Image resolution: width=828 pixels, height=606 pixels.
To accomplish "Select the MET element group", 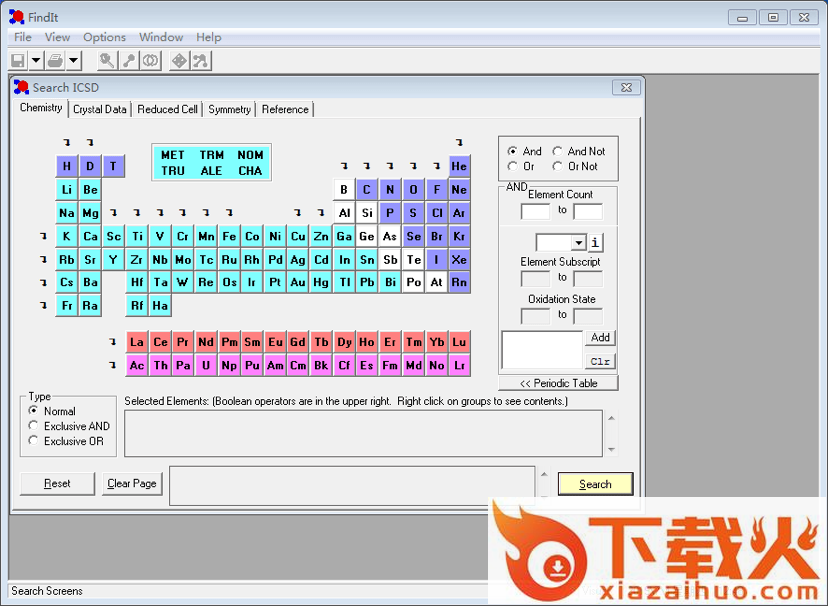I will pos(173,155).
